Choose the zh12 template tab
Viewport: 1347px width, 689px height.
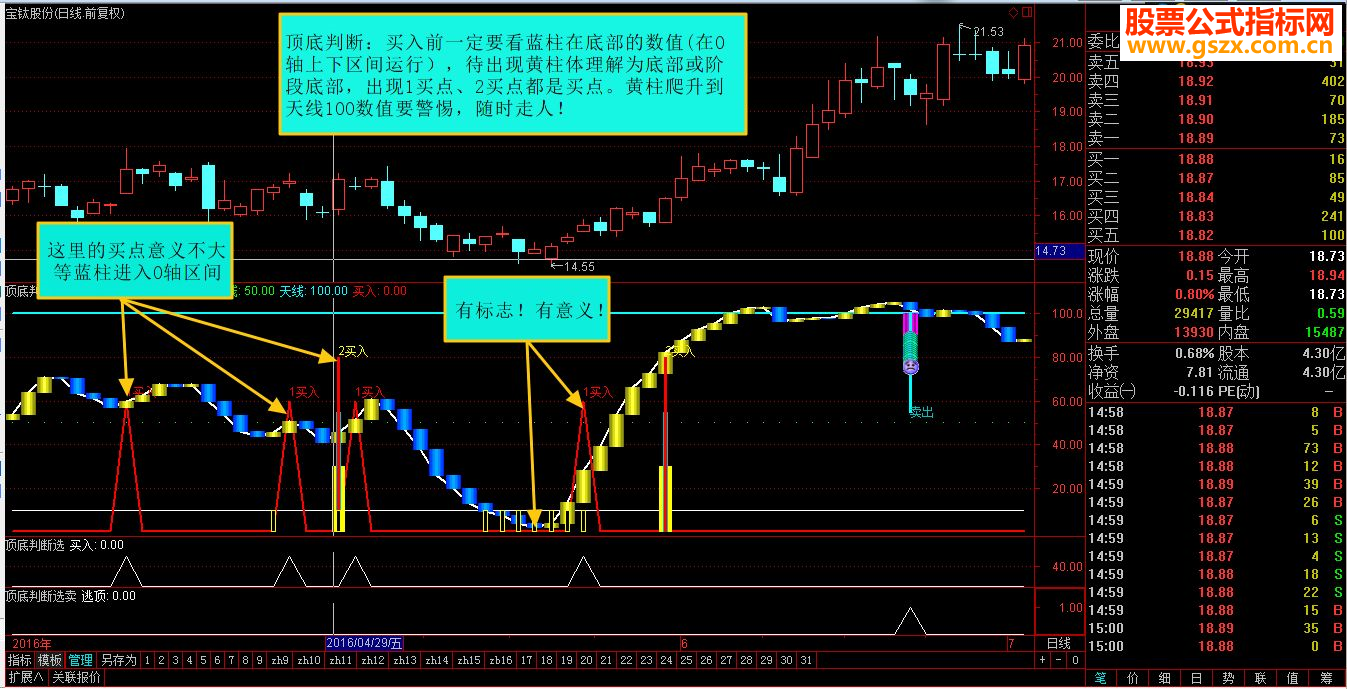tap(374, 660)
